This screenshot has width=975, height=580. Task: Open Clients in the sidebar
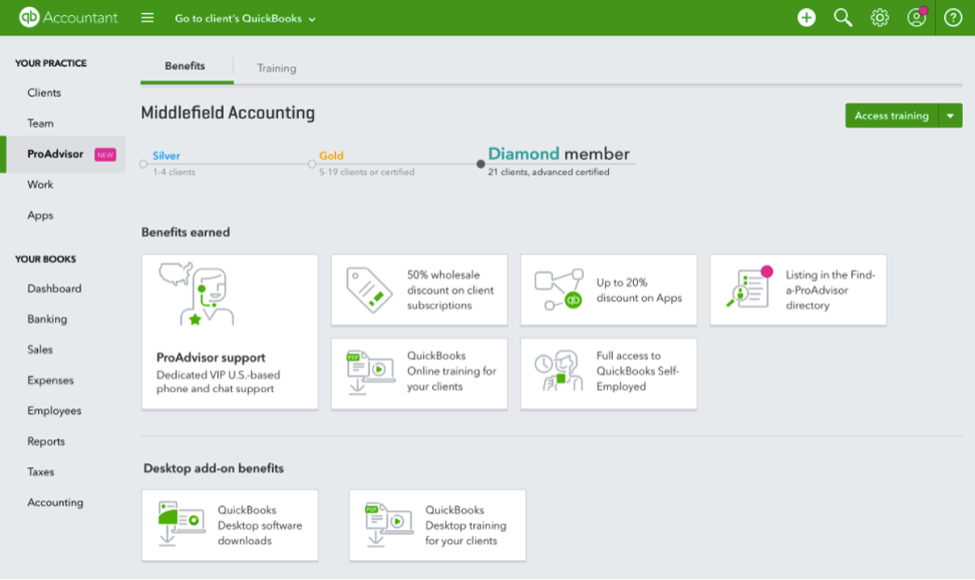click(x=44, y=93)
